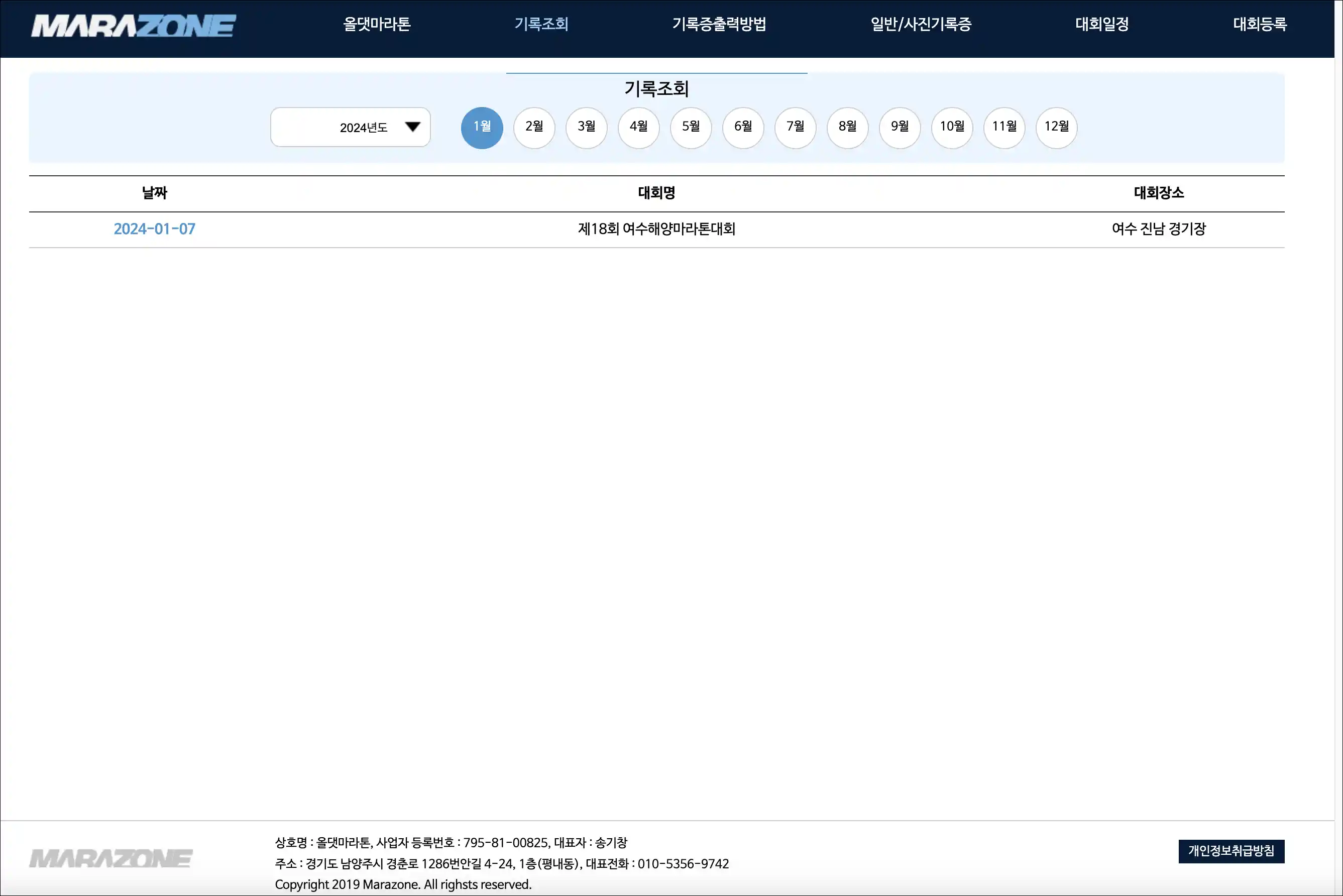Open the 대회등록 menu item
The image size is (1343, 896).
point(1260,24)
